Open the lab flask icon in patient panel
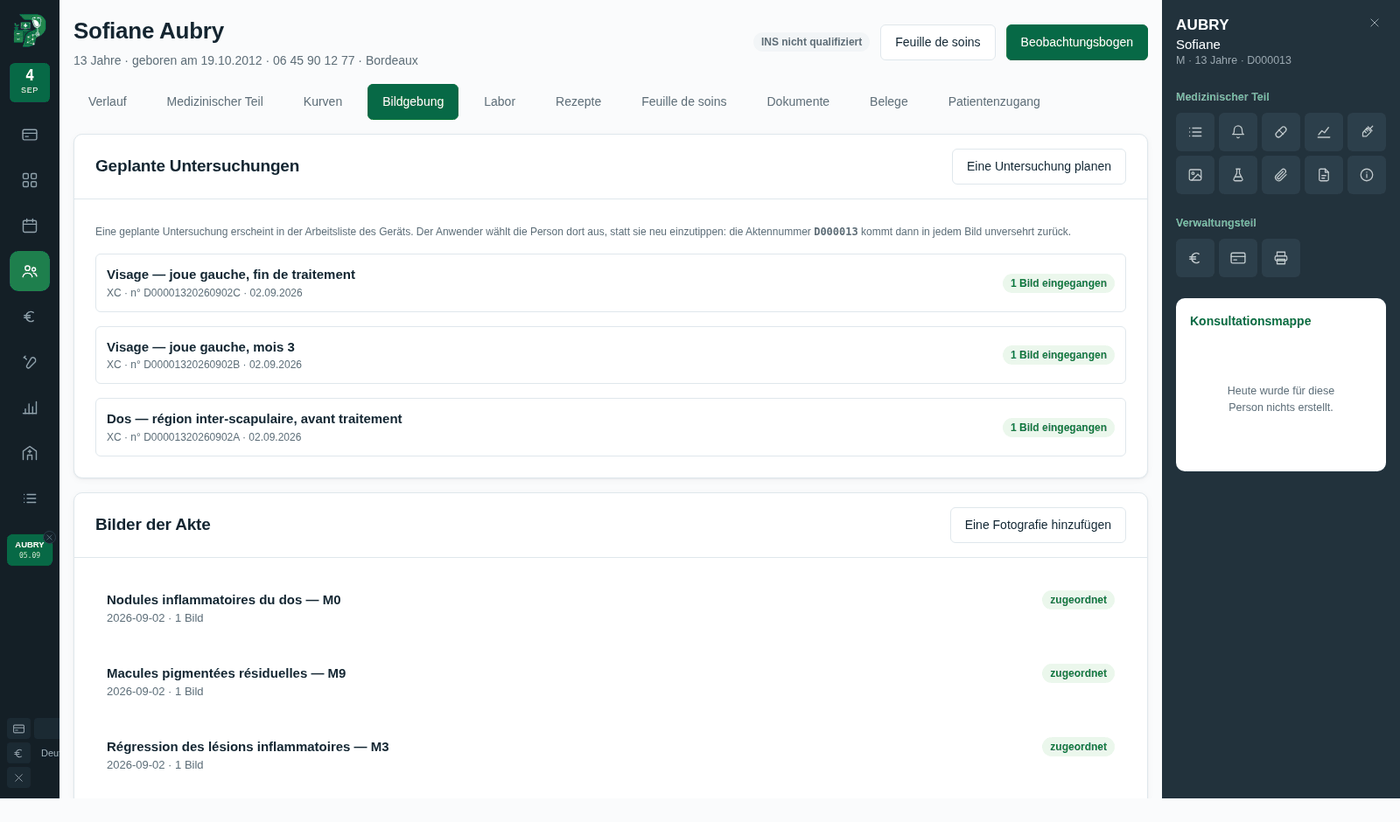Viewport: 1400px width, 822px height. 1238,175
